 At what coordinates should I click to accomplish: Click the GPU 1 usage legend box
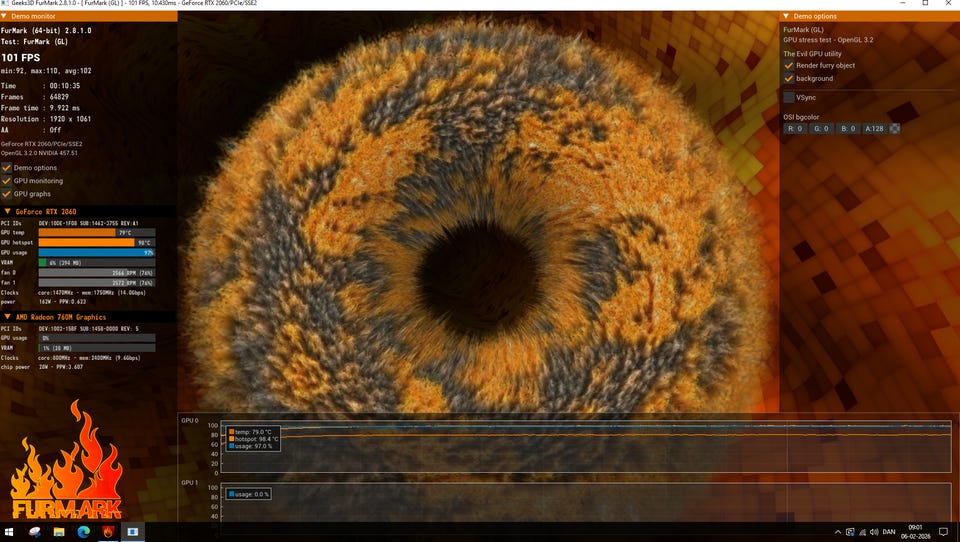tap(248, 494)
